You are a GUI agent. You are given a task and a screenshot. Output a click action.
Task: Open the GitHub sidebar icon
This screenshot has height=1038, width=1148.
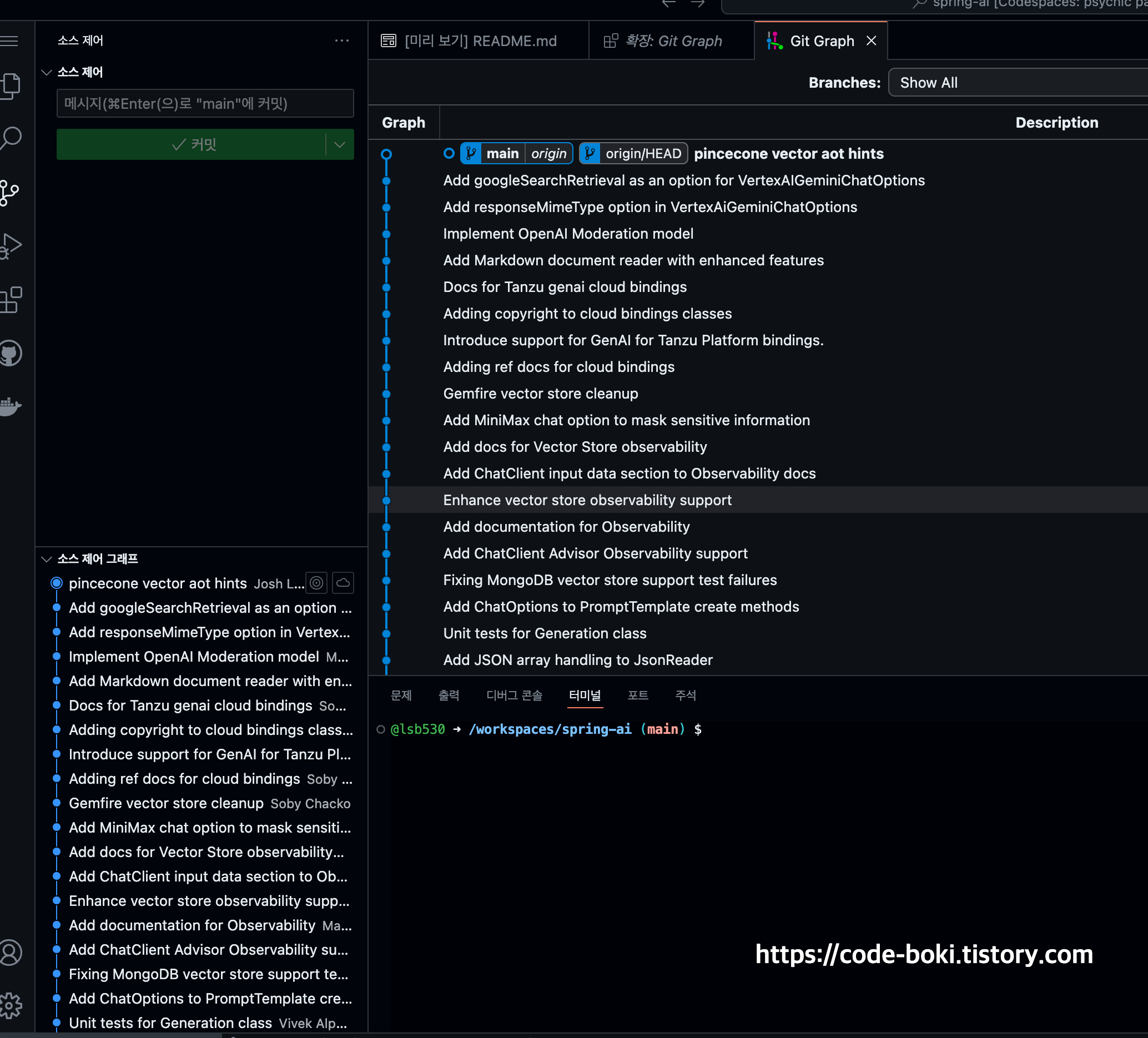click(x=10, y=354)
